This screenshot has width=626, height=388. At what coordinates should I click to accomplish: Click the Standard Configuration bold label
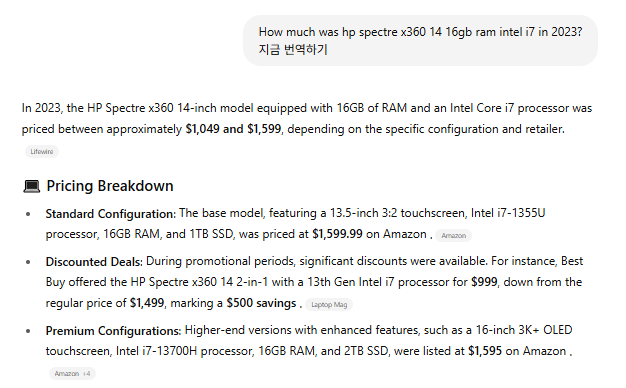[x=111, y=214]
